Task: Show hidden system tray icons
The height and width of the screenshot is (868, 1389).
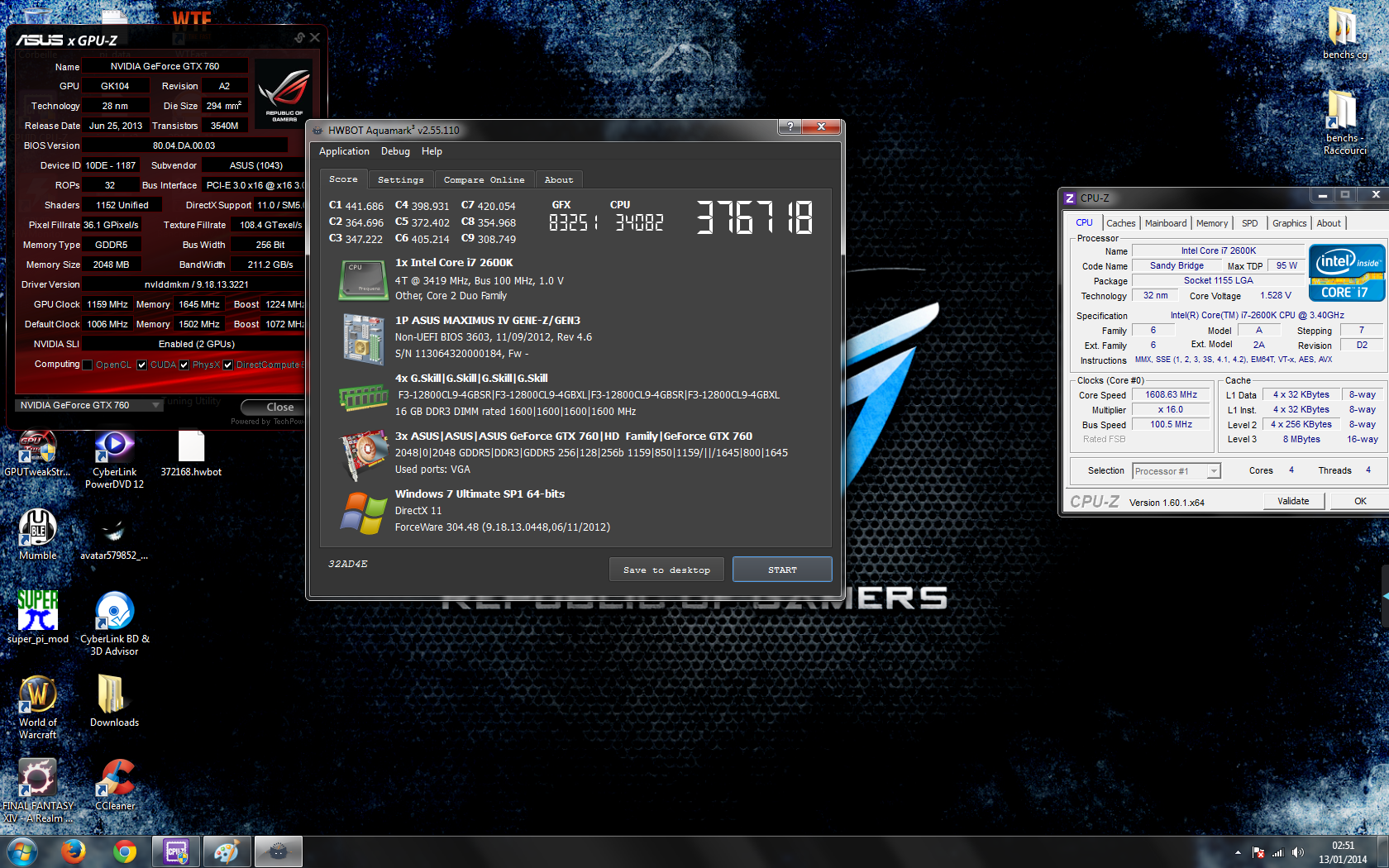Action: point(1238,852)
